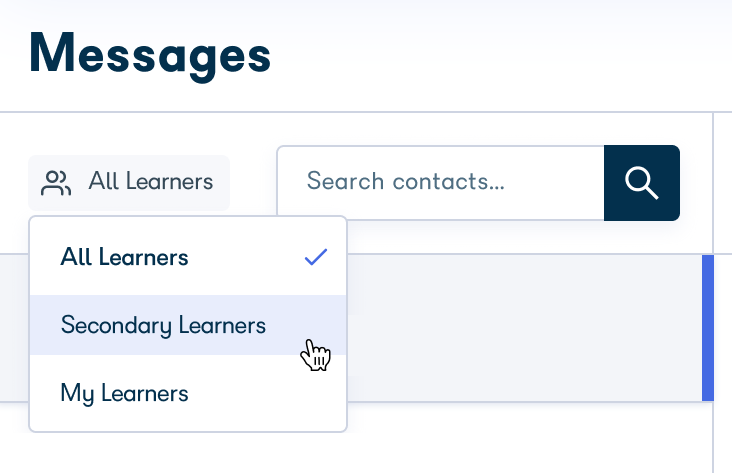Choose My Learners in the filter menu
Viewport: 732px width, 473px height.
point(188,393)
